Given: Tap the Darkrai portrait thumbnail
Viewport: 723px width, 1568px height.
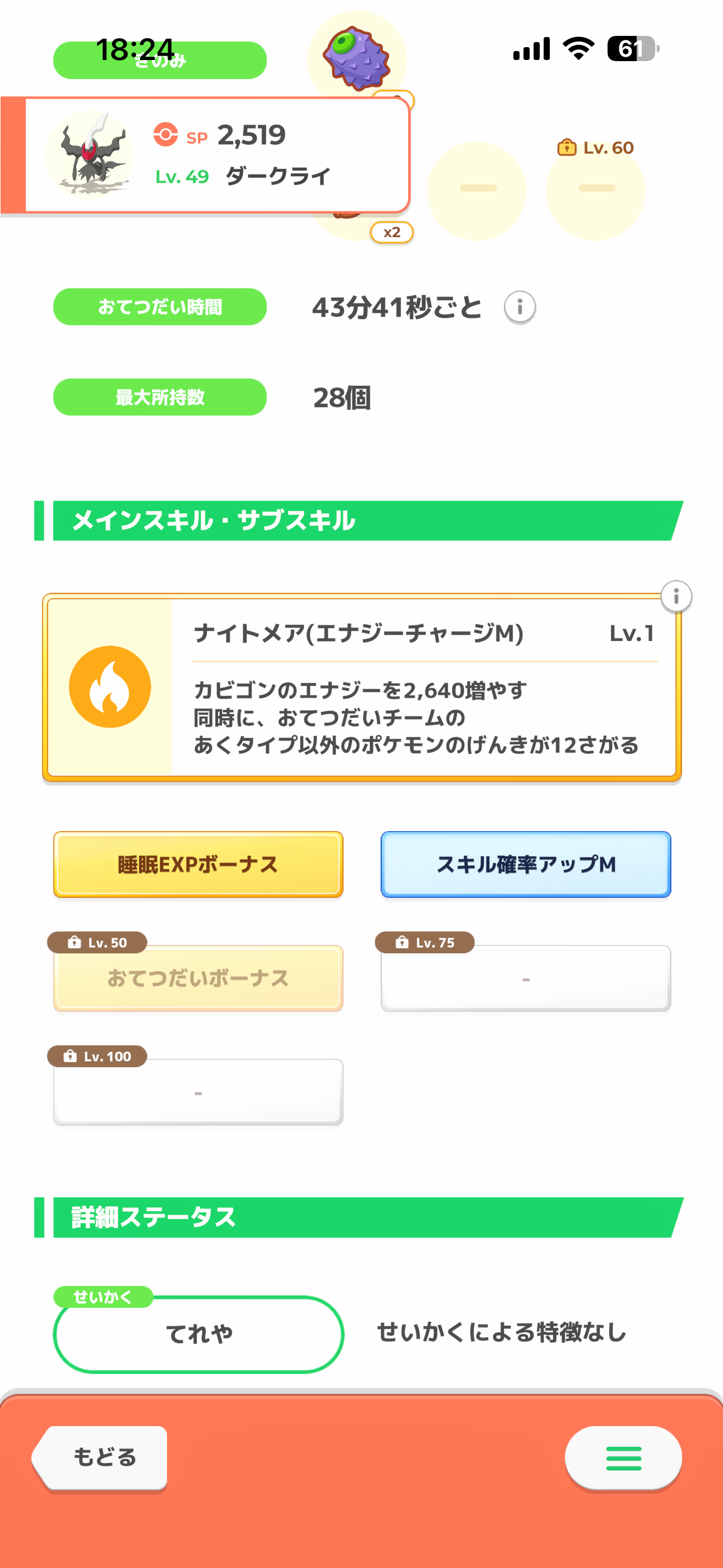Looking at the screenshot, I should point(90,155).
